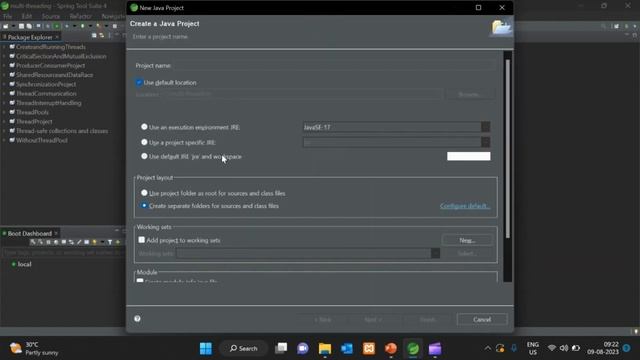The image size is (640, 360).
Task: Select Use project folder as root option
Action: (x=144, y=193)
